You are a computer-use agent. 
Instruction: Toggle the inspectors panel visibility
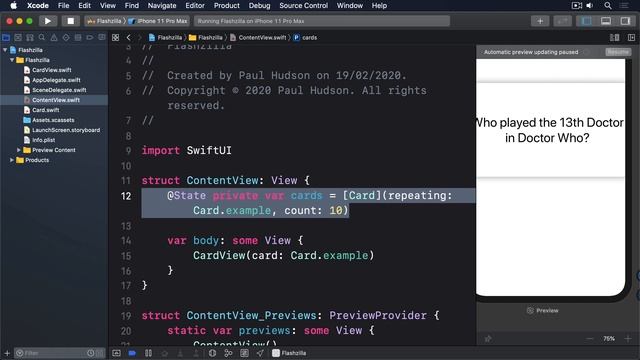coord(625,21)
